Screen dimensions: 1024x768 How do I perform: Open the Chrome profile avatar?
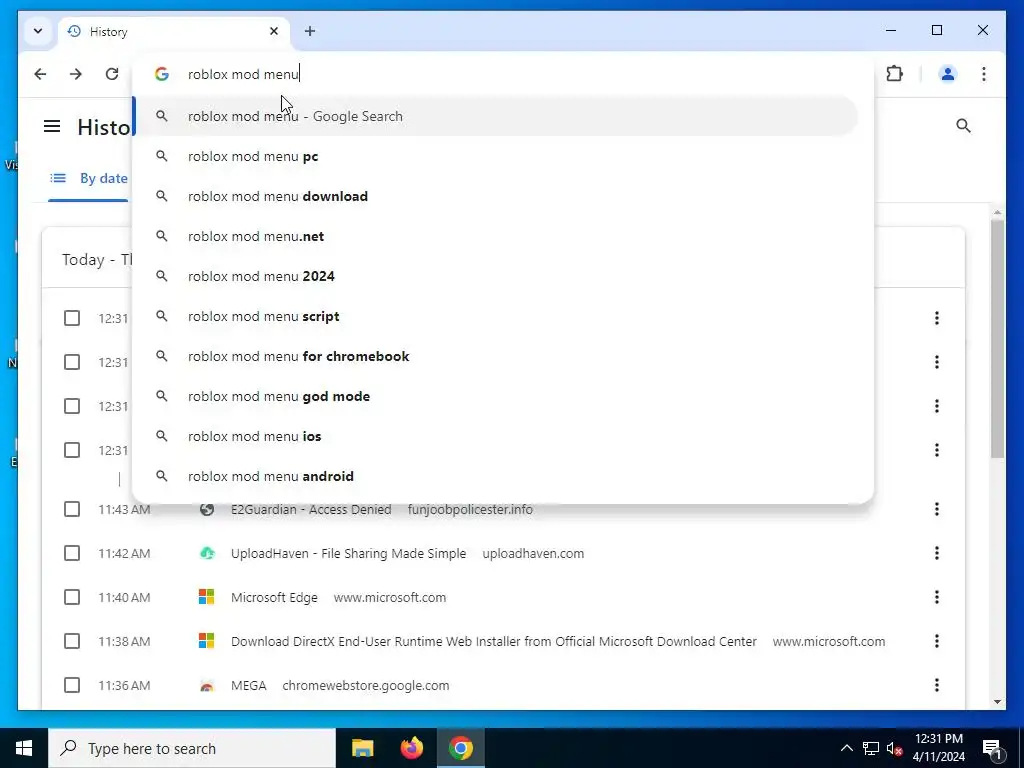(948, 74)
